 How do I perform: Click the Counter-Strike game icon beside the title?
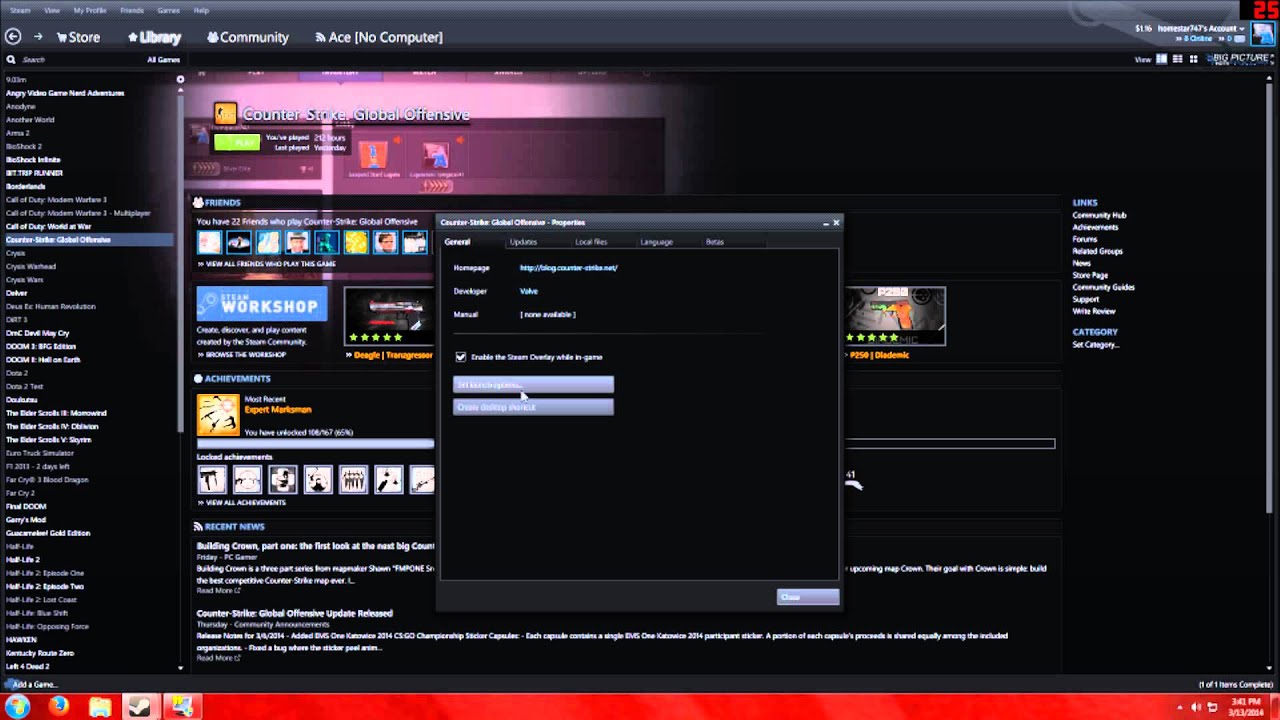226,114
